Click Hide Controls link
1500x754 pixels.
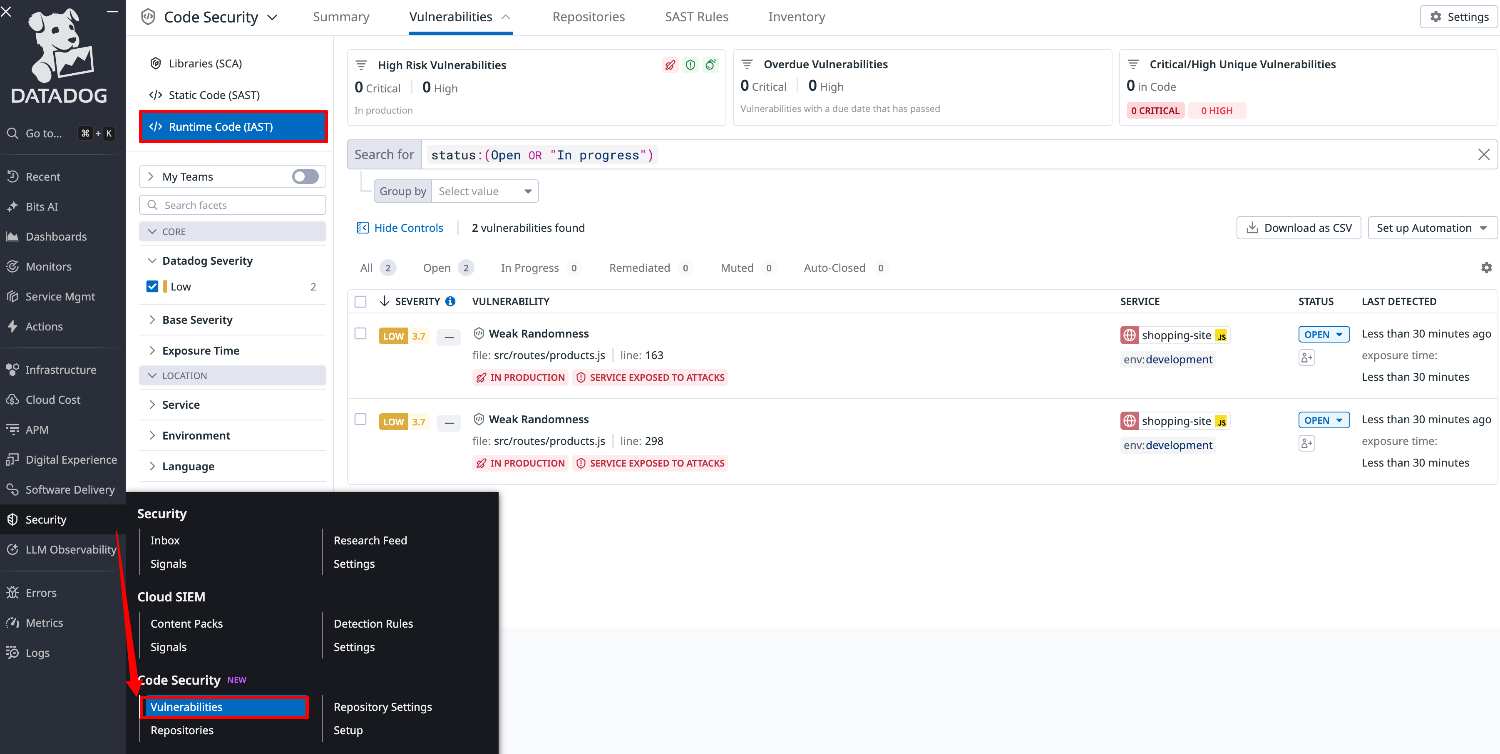[x=400, y=228]
